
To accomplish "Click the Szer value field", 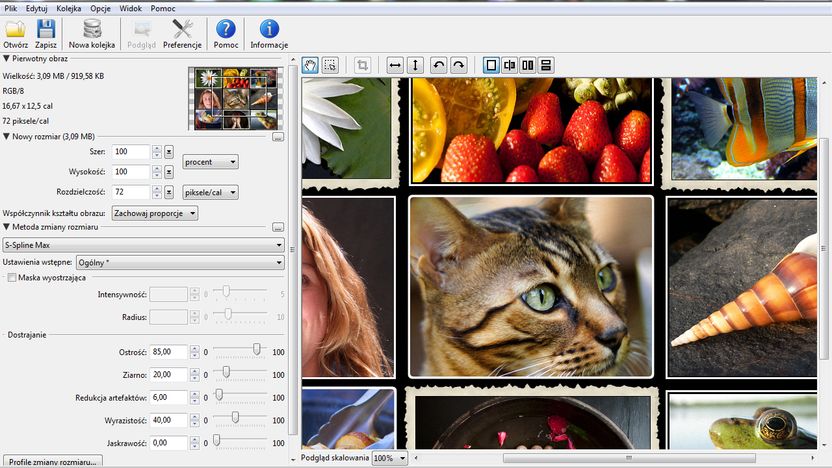I will point(131,152).
